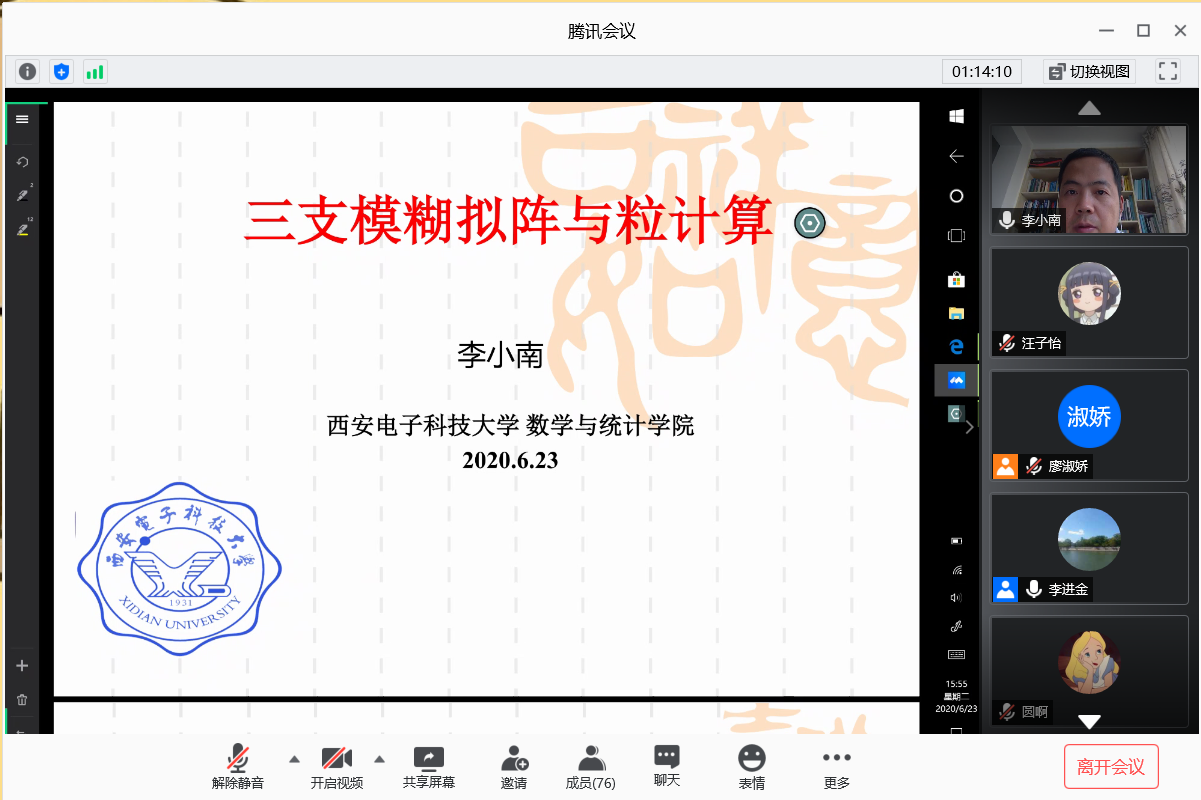The image size is (1201, 800).
Task: Enter fullscreen mode with the corner icon
Action: (x=1167, y=71)
